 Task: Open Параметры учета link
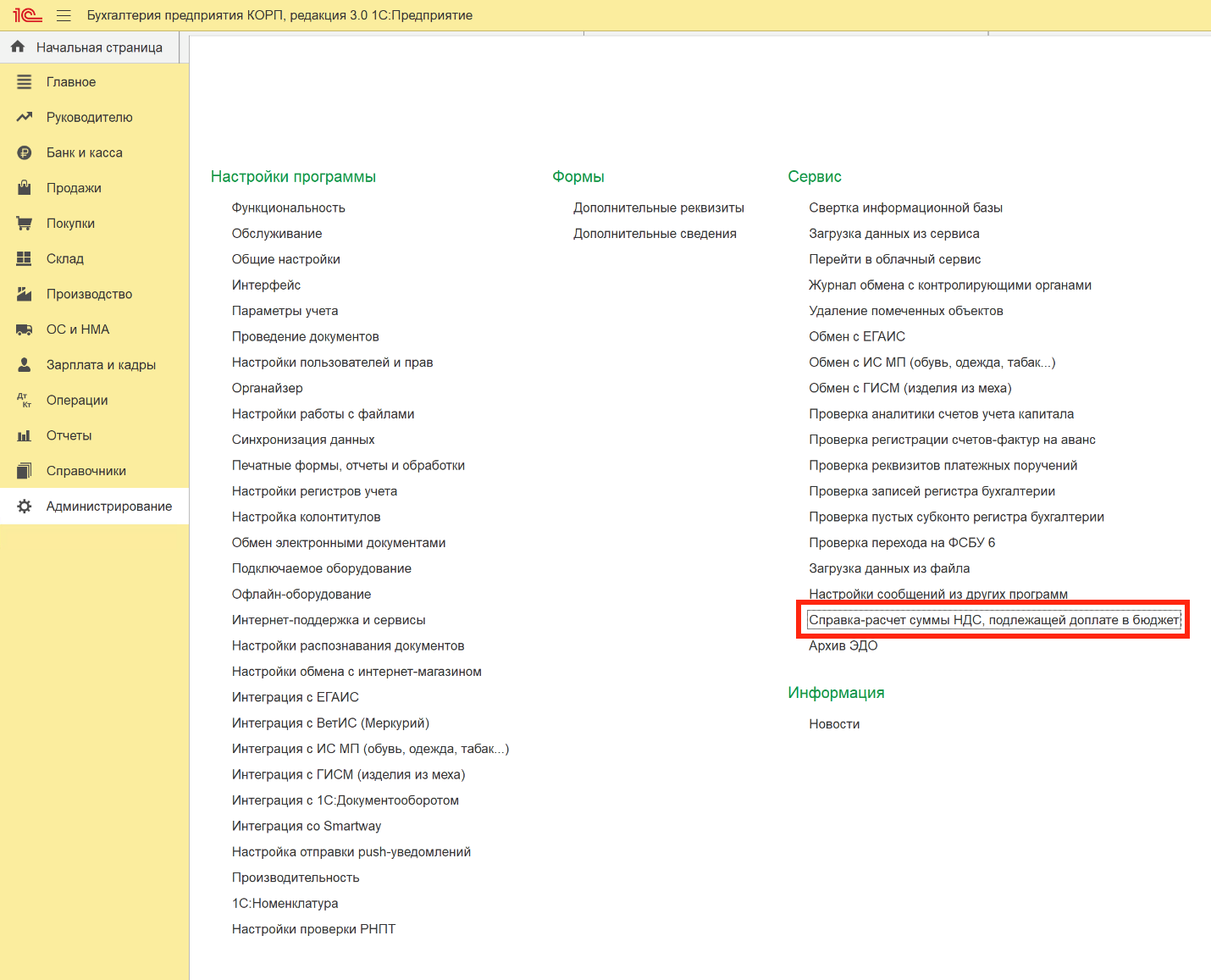(285, 311)
